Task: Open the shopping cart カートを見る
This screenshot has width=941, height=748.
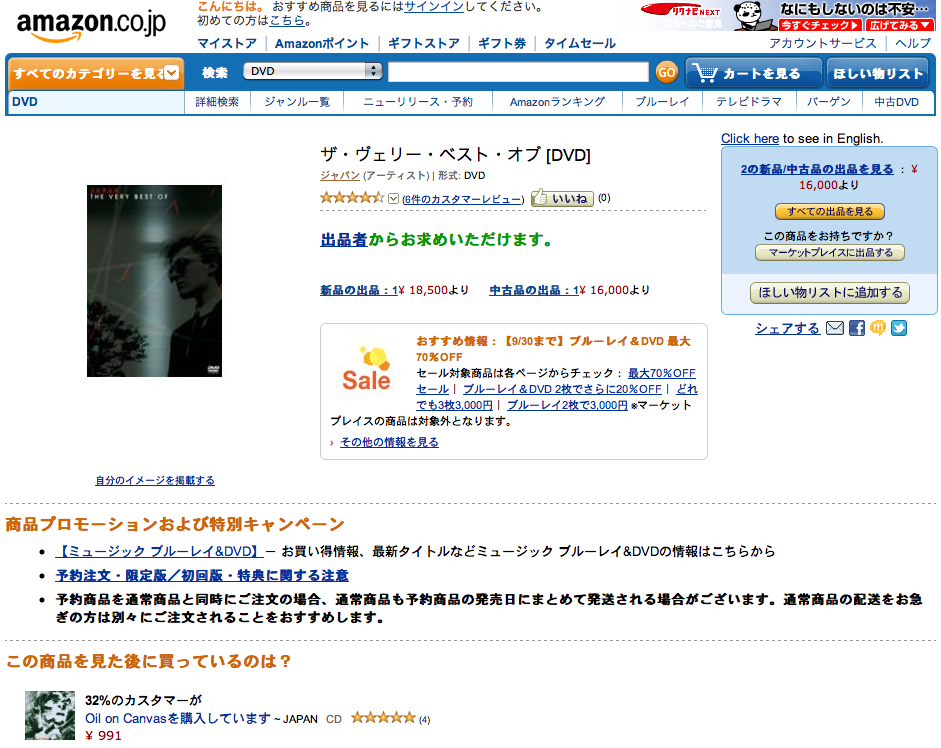Action: click(x=753, y=73)
